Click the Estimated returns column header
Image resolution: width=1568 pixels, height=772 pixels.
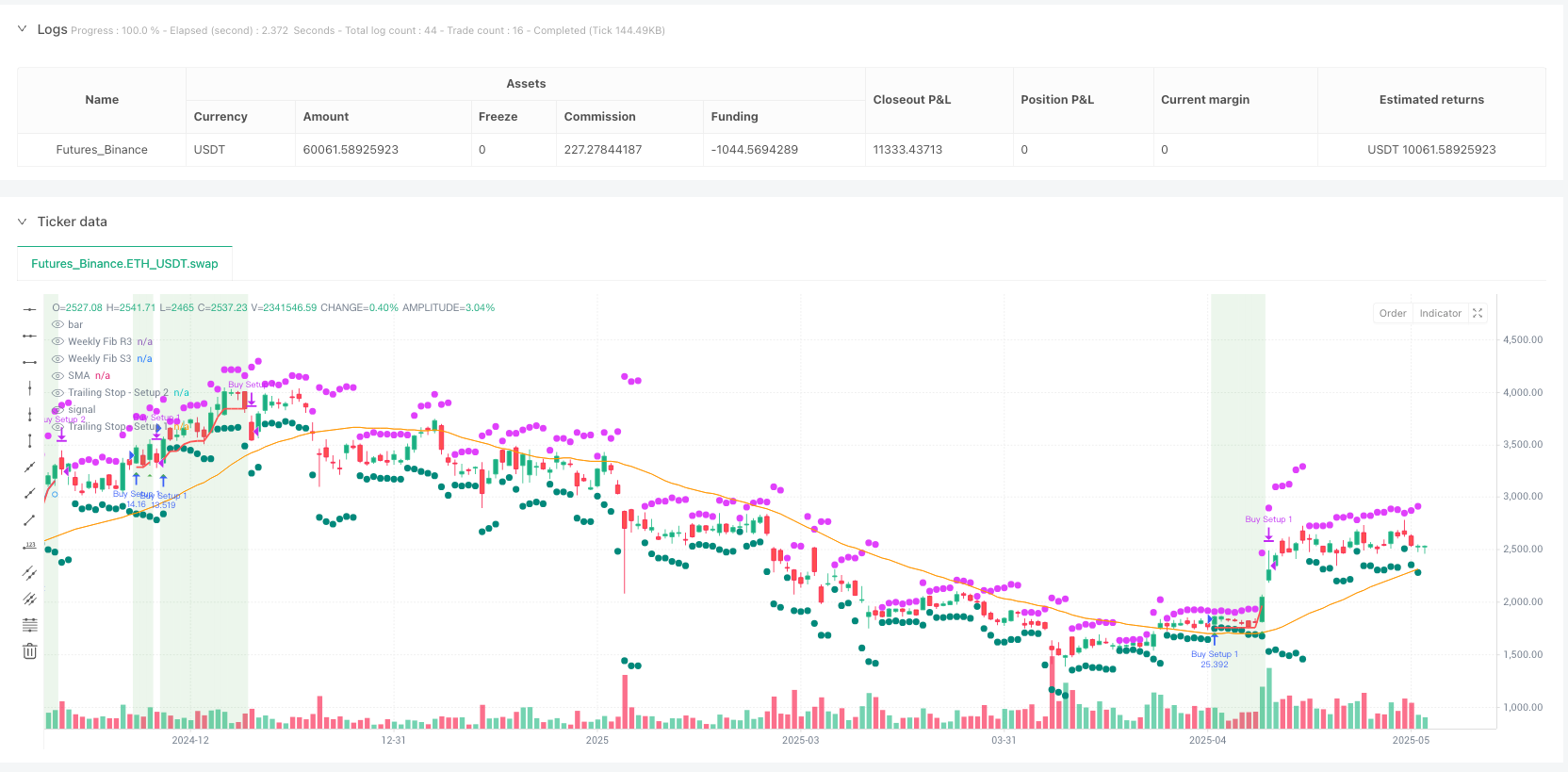point(1430,100)
